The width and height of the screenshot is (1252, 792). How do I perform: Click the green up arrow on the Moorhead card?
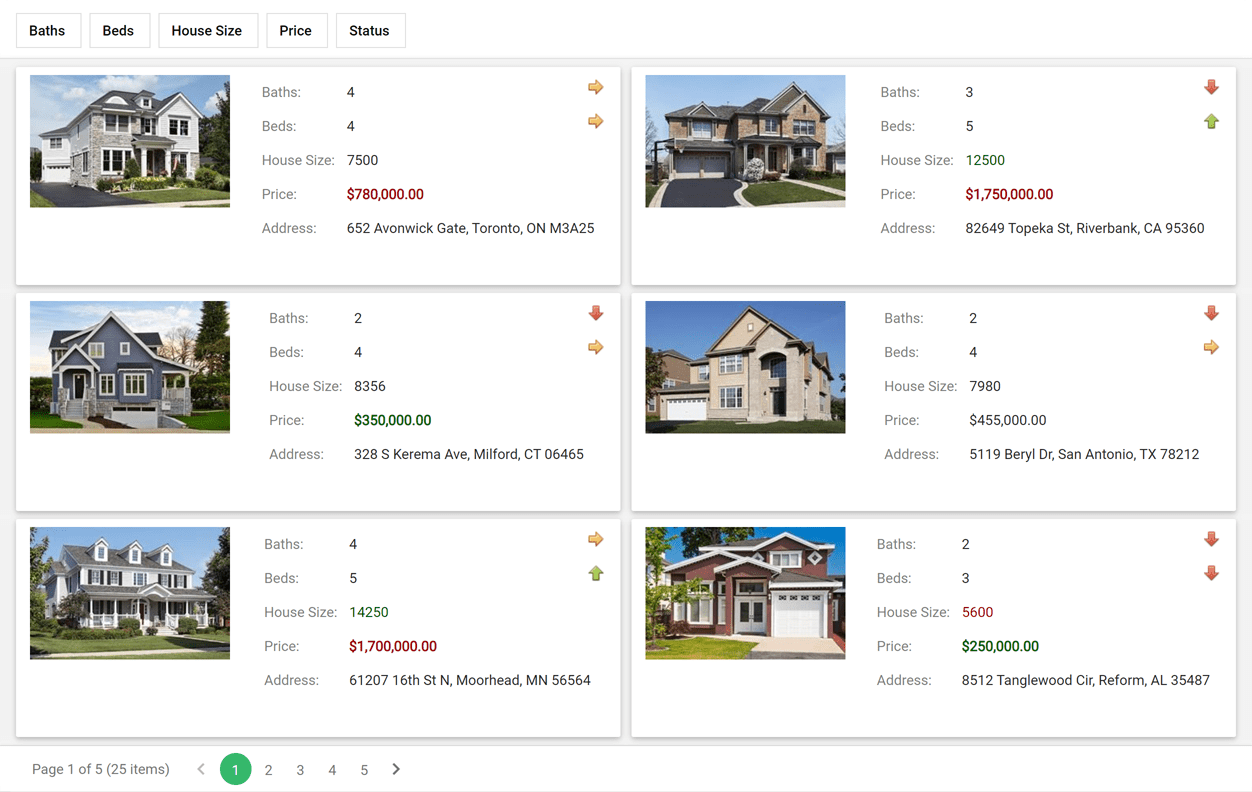click(595, 574)
